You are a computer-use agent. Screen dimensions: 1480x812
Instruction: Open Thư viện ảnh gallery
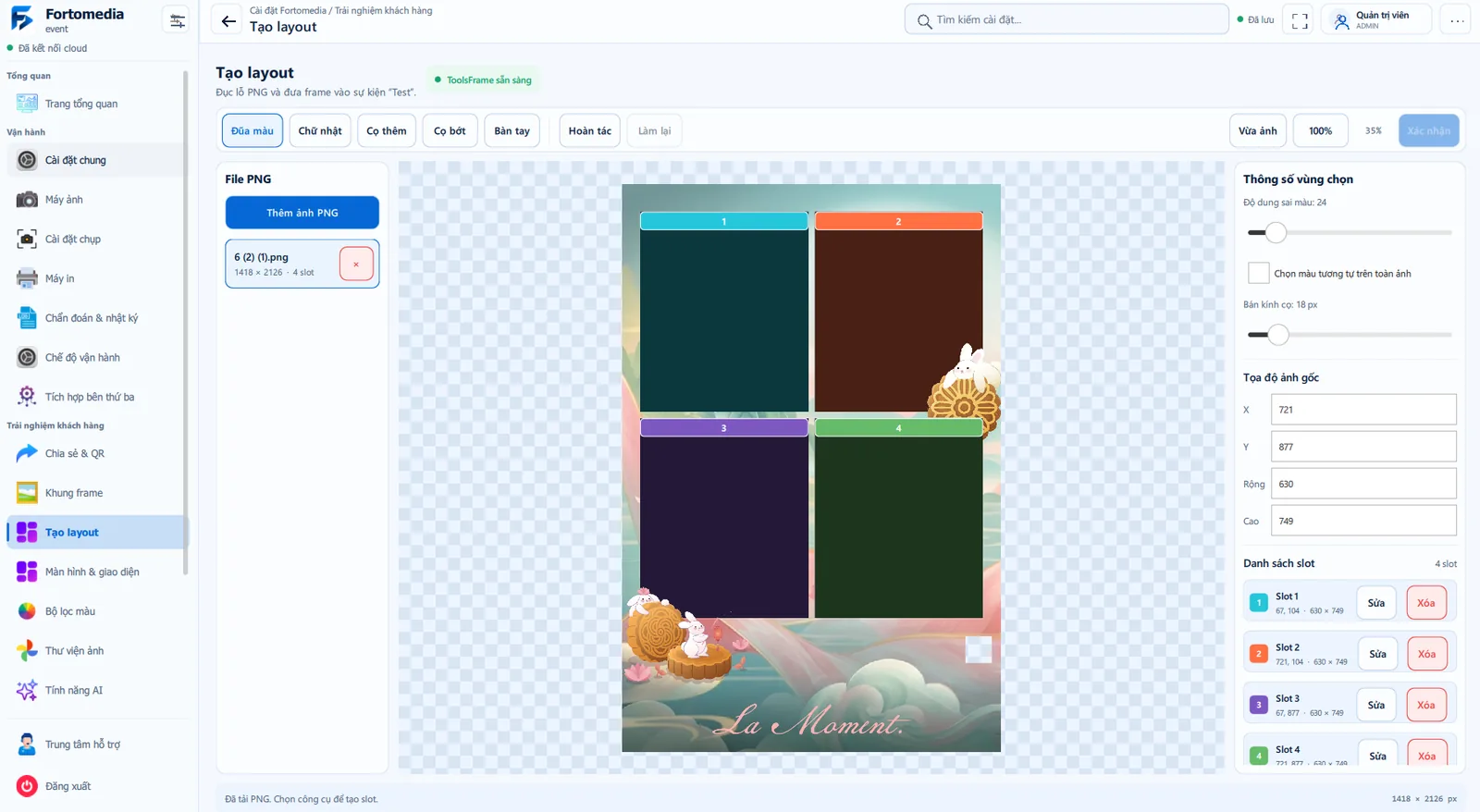96,651
